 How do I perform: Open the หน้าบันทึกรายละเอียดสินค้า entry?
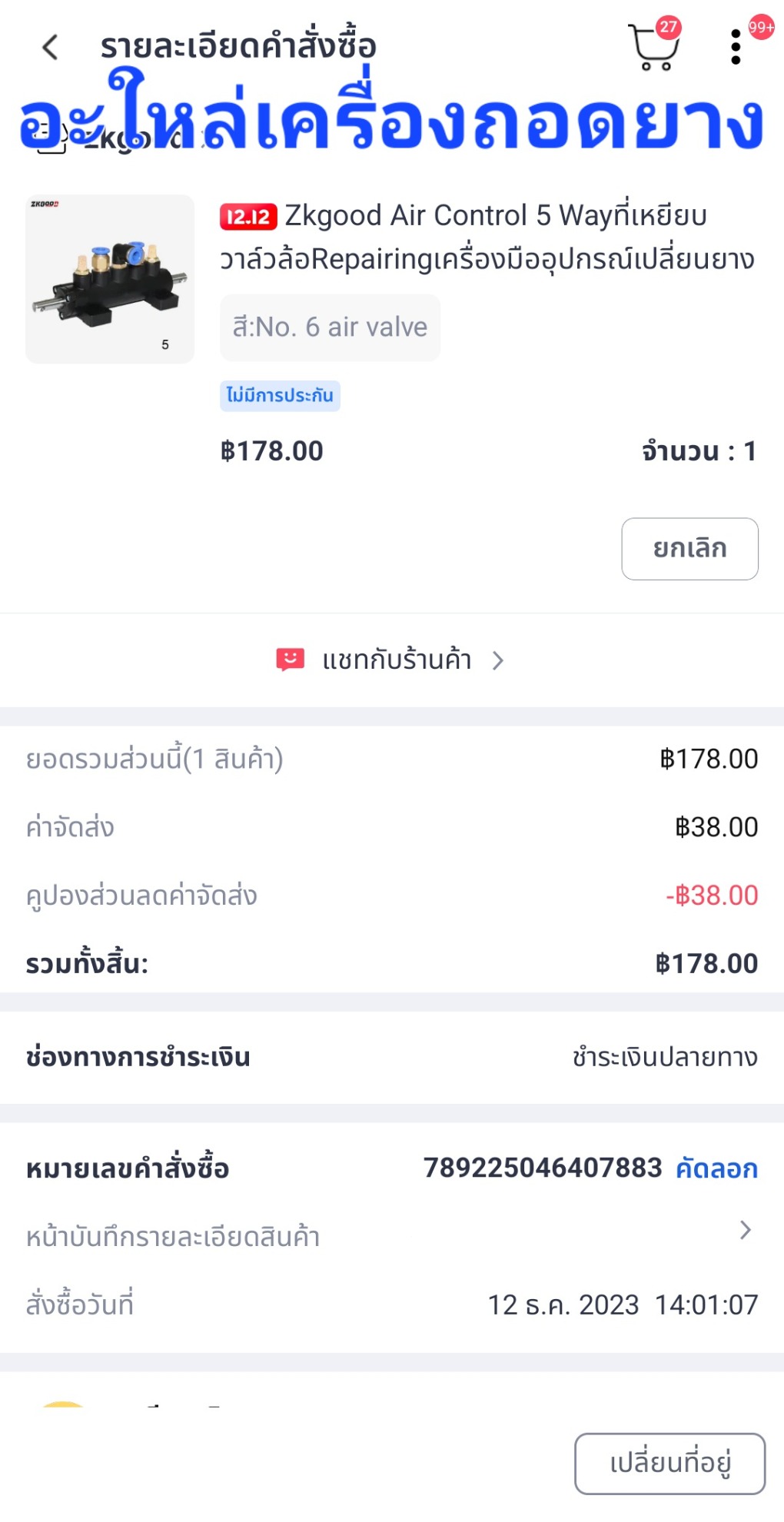coord(173,1237)
